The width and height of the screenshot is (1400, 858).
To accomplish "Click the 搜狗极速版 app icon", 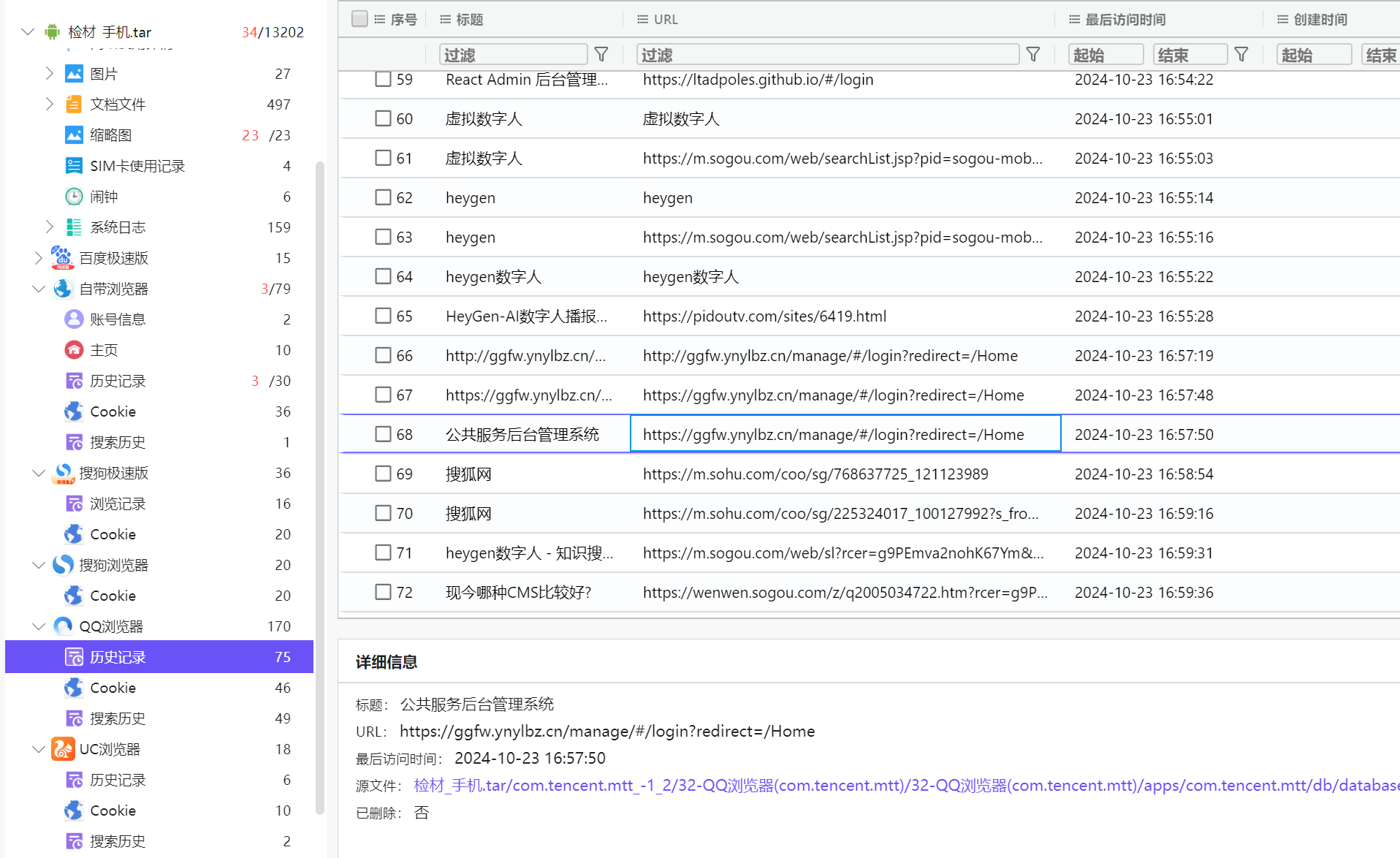I will coord(63,473).
